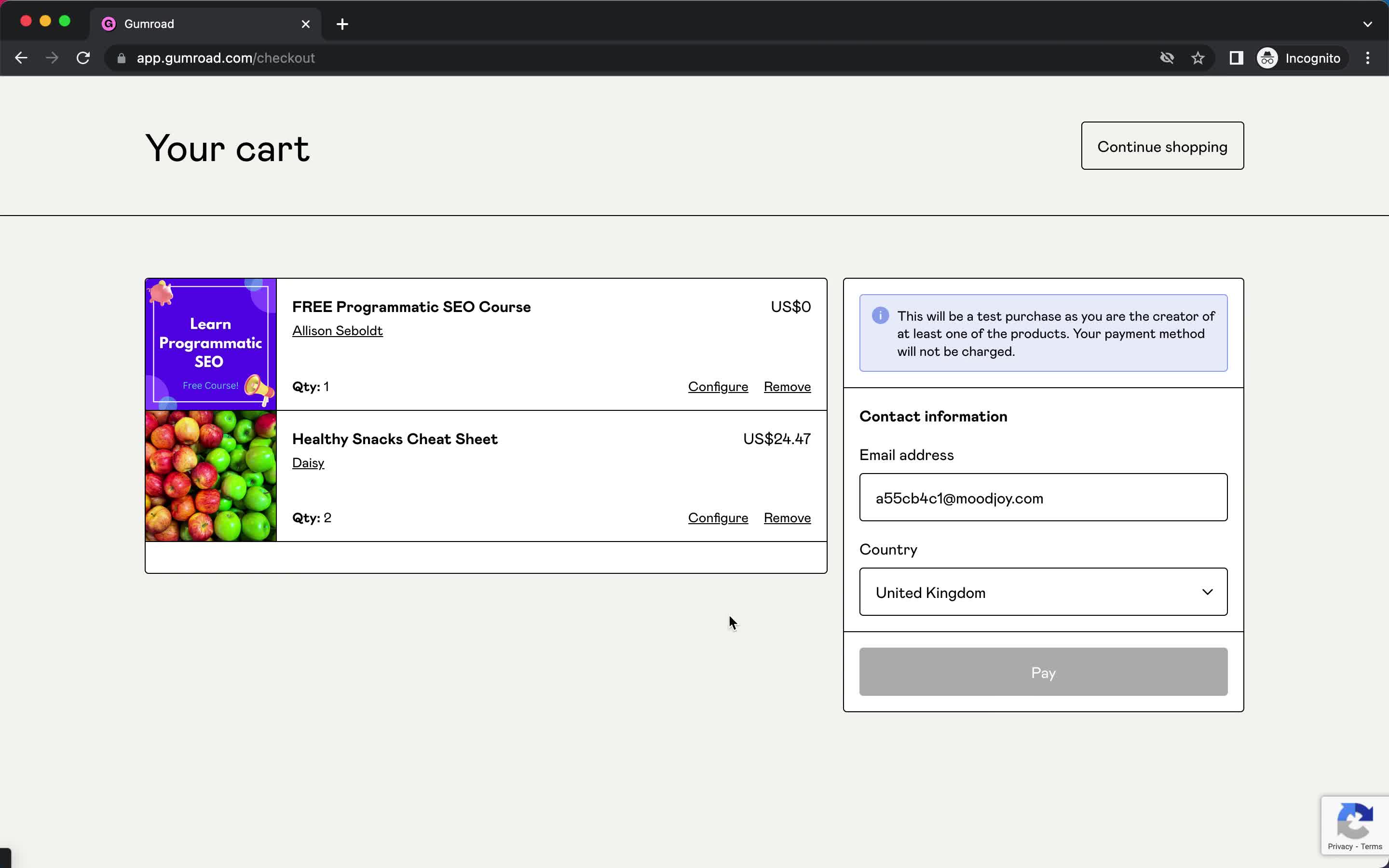
Task: Click the Incognito profile indicator
Action: [1299, 58]
